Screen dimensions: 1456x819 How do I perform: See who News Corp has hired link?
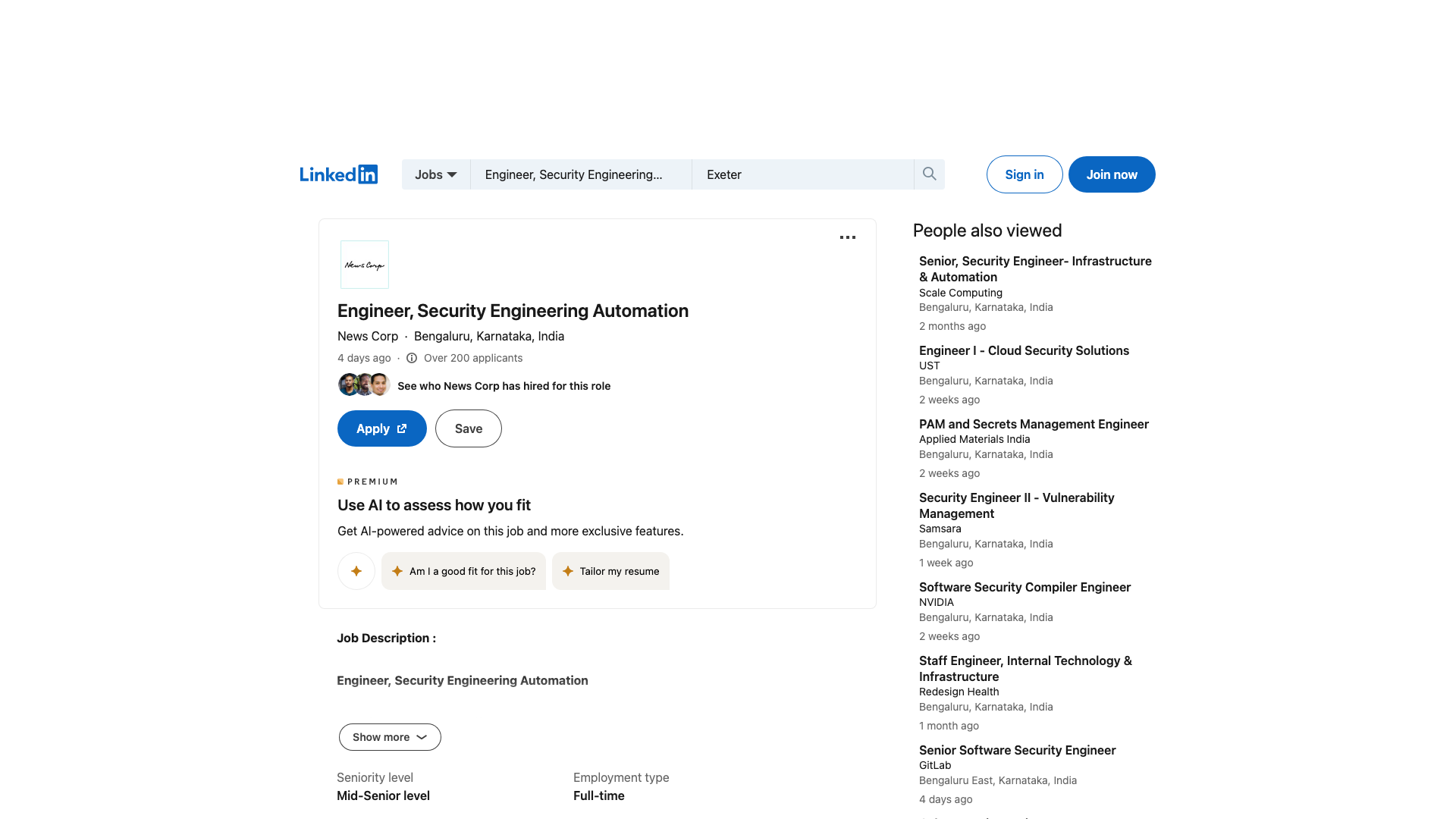point(504,386)
